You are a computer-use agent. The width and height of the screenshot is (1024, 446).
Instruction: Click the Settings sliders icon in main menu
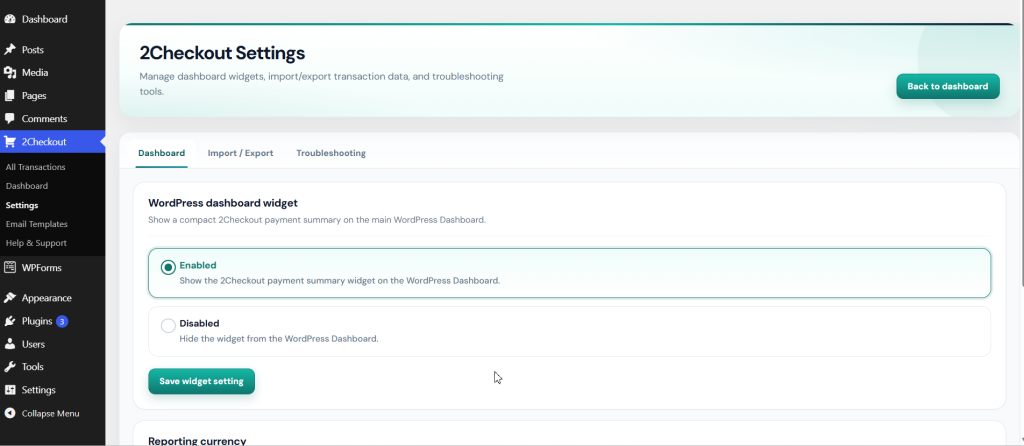tap(10, 390)
